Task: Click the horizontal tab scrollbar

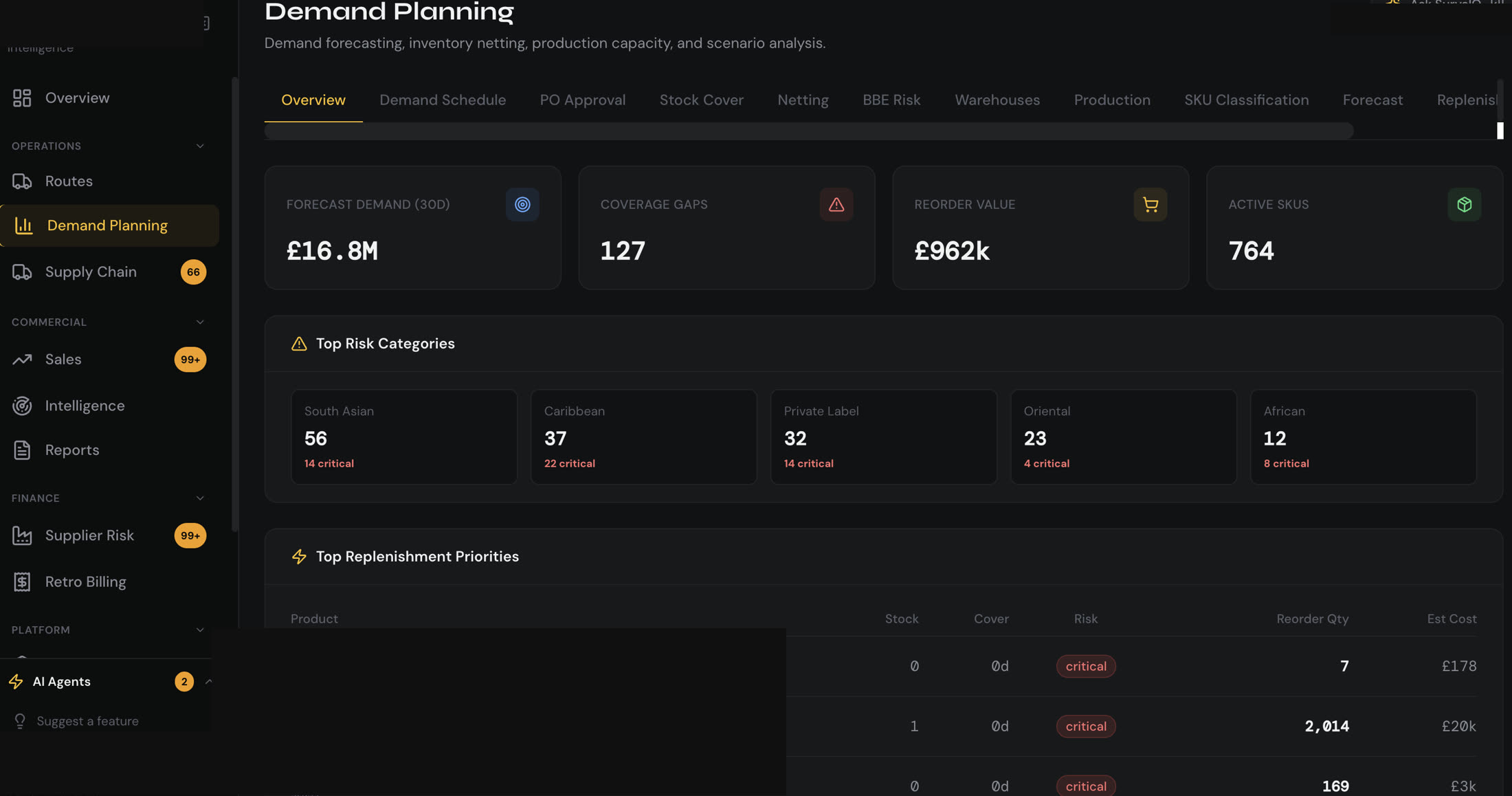Action: pos(809,131)
